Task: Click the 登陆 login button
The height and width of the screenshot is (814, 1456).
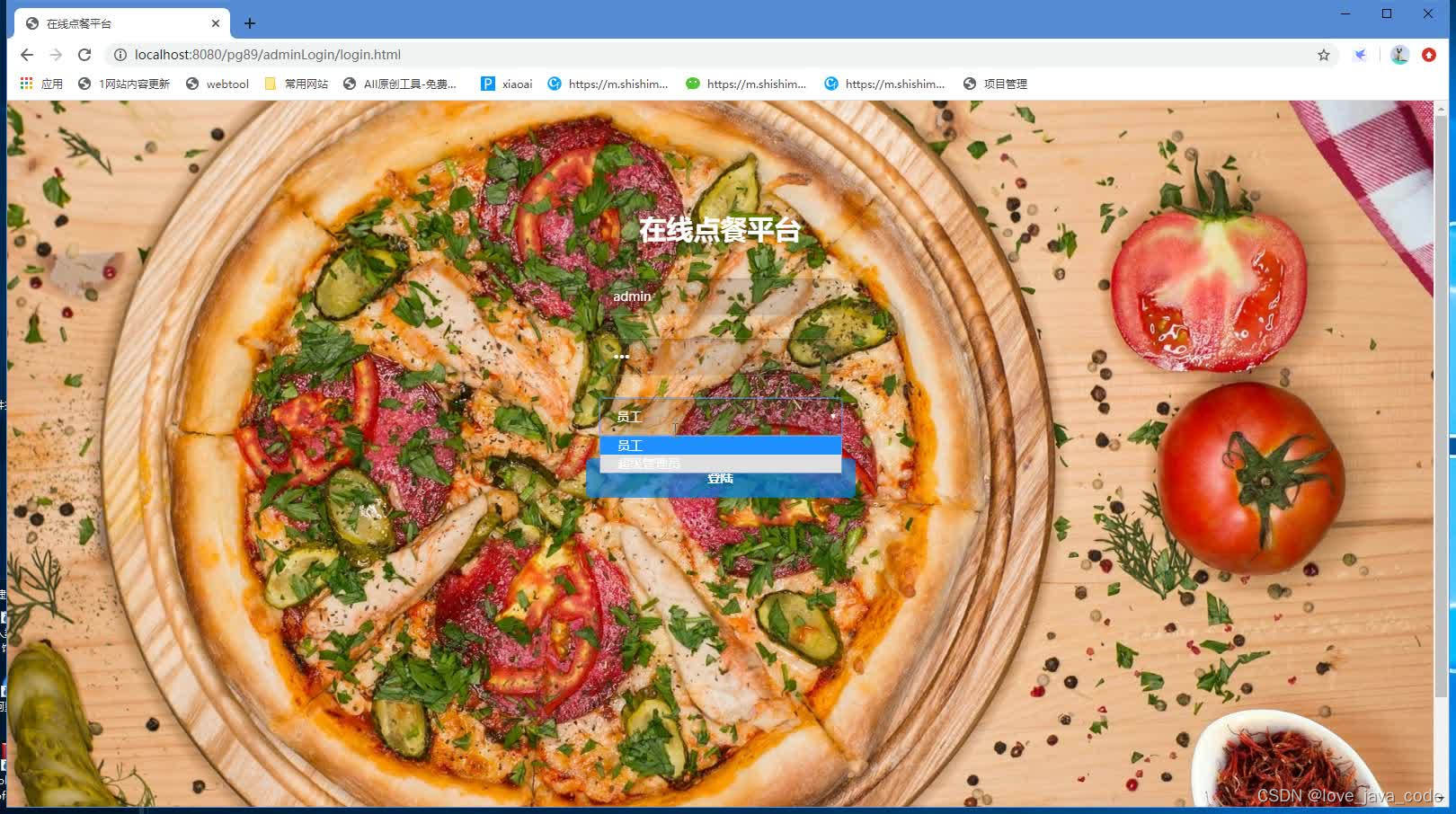Action: pos(720,479)
